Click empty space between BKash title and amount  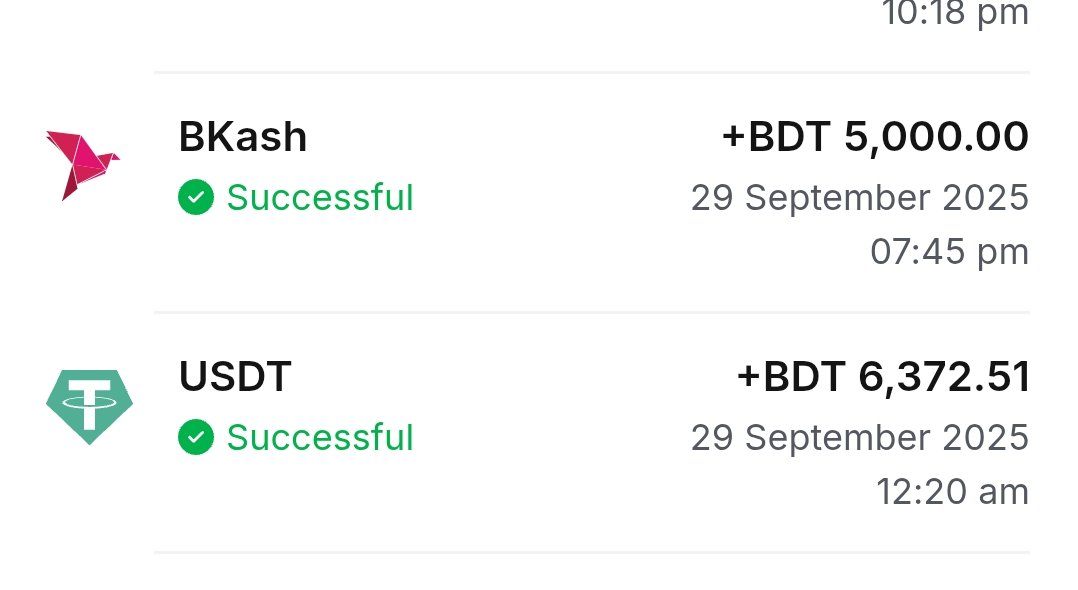click(510, 137)
